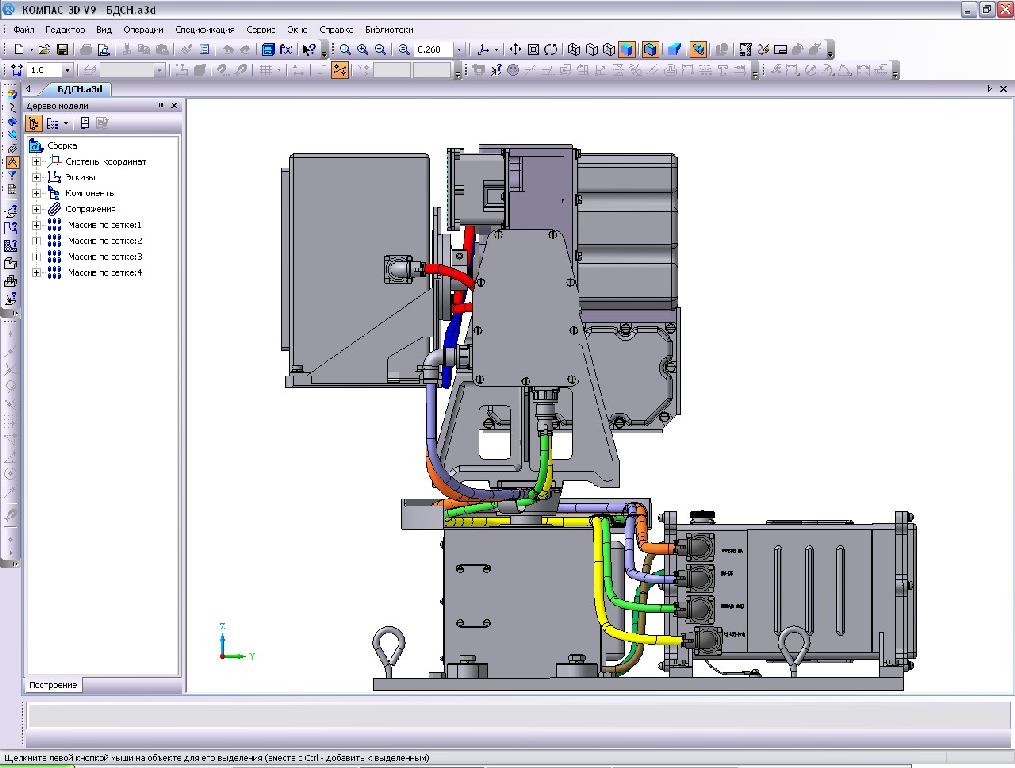
Task: Toggle the model tree structure view button
Action: 53,123
